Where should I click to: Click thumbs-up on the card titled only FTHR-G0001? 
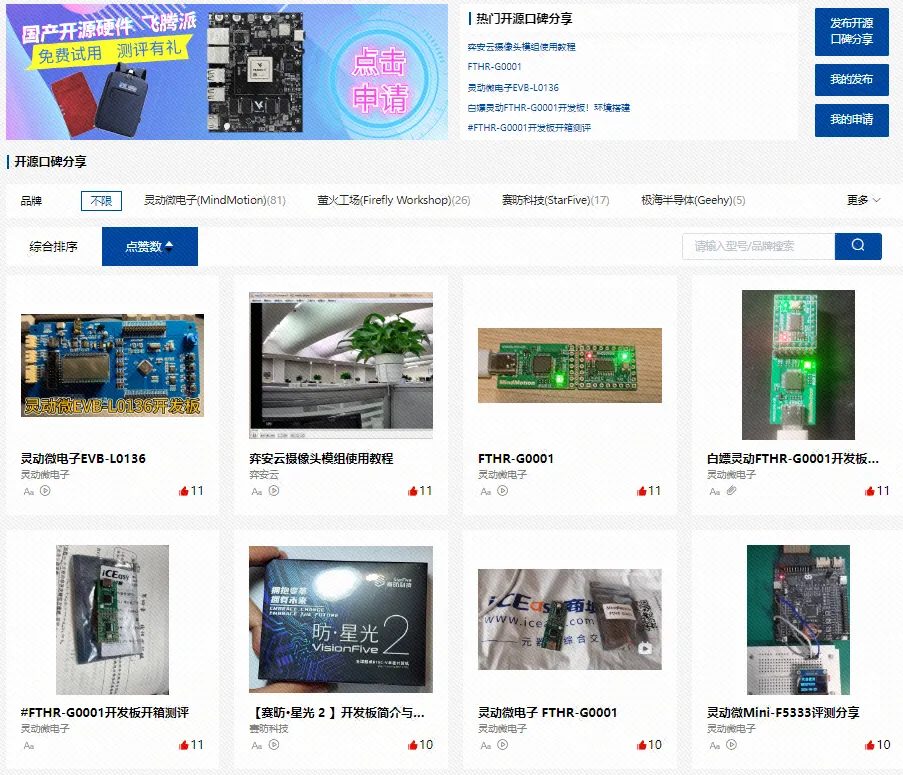point(642,491)
